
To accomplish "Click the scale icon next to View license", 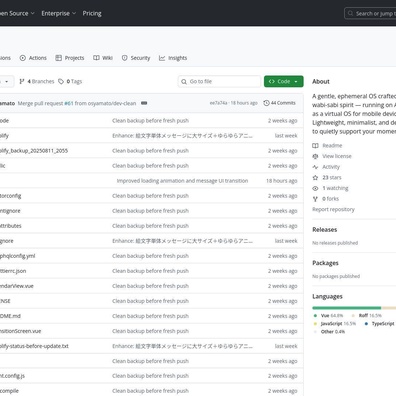I will 315,156.
